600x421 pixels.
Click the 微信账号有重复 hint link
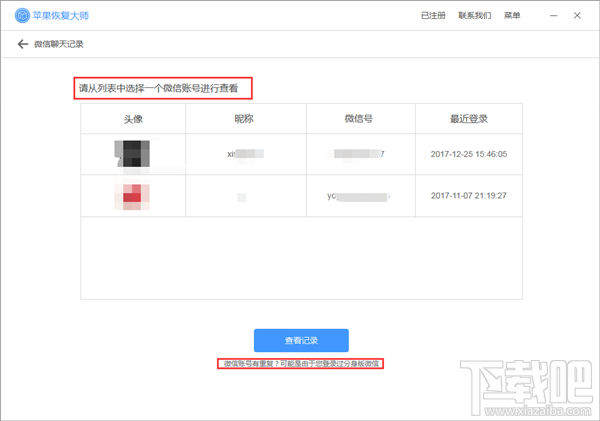[x=301, y=364]
